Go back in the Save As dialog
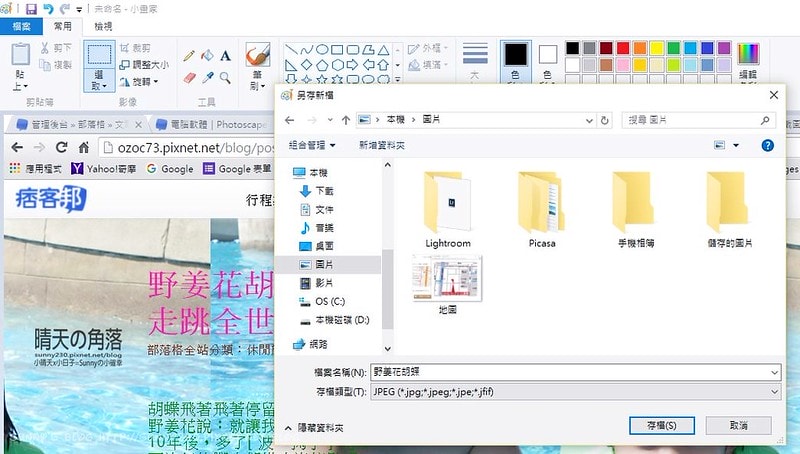Image resolution: width=800 pixels, height=454 pixels. (290, 120)
